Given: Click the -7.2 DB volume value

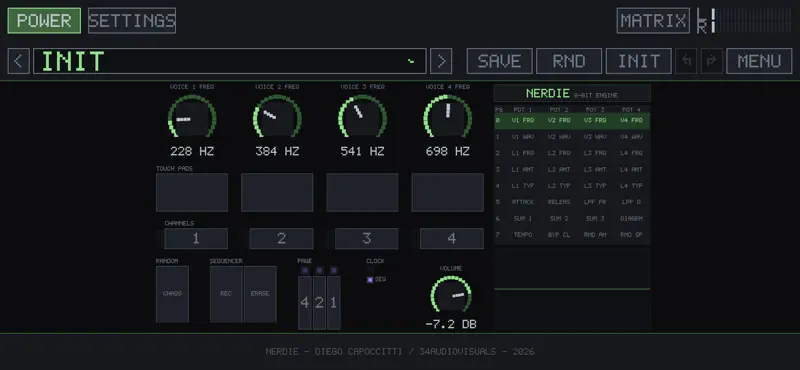Looking at the screenshot, I should click(451, 325).
